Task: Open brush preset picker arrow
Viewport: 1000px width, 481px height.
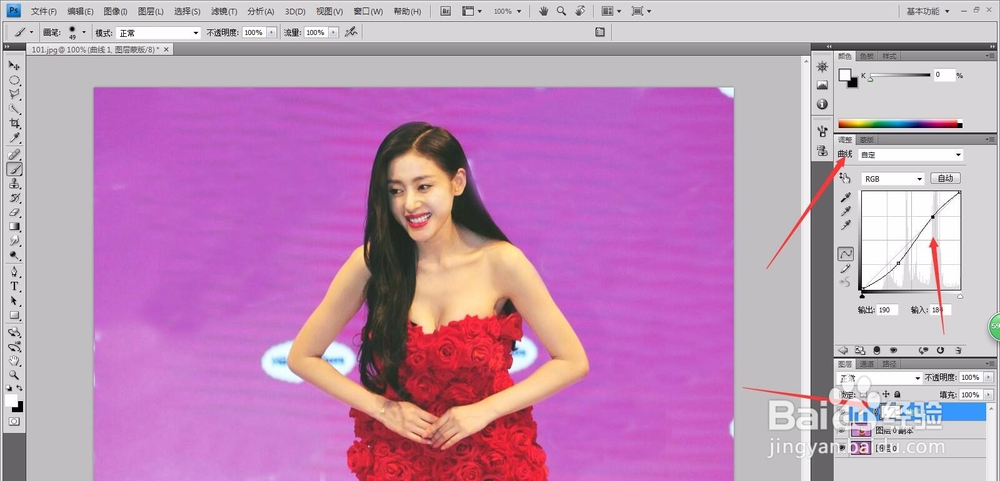Action: [84, 32]
